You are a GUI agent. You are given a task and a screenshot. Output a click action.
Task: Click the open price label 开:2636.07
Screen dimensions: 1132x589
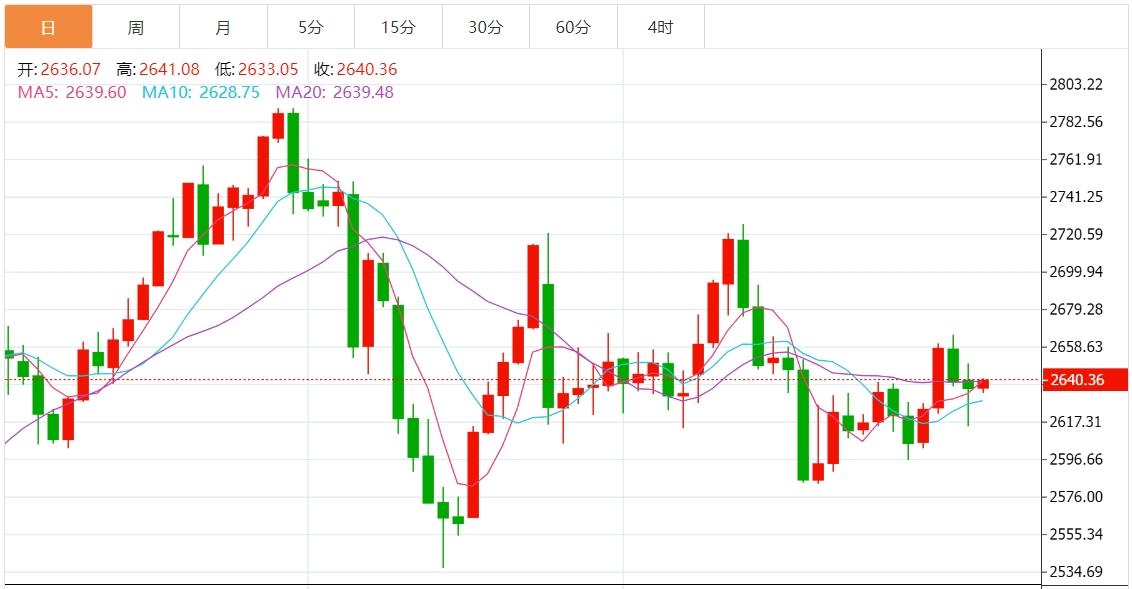pyautogui.click(x=60, y=69)
